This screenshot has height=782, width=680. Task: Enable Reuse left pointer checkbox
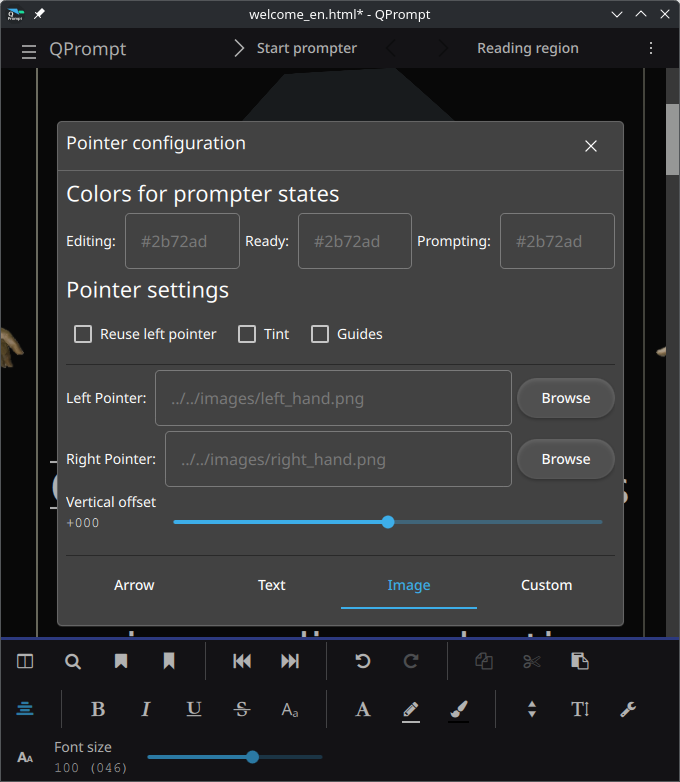pyautogui.click(x=83, y=334)
